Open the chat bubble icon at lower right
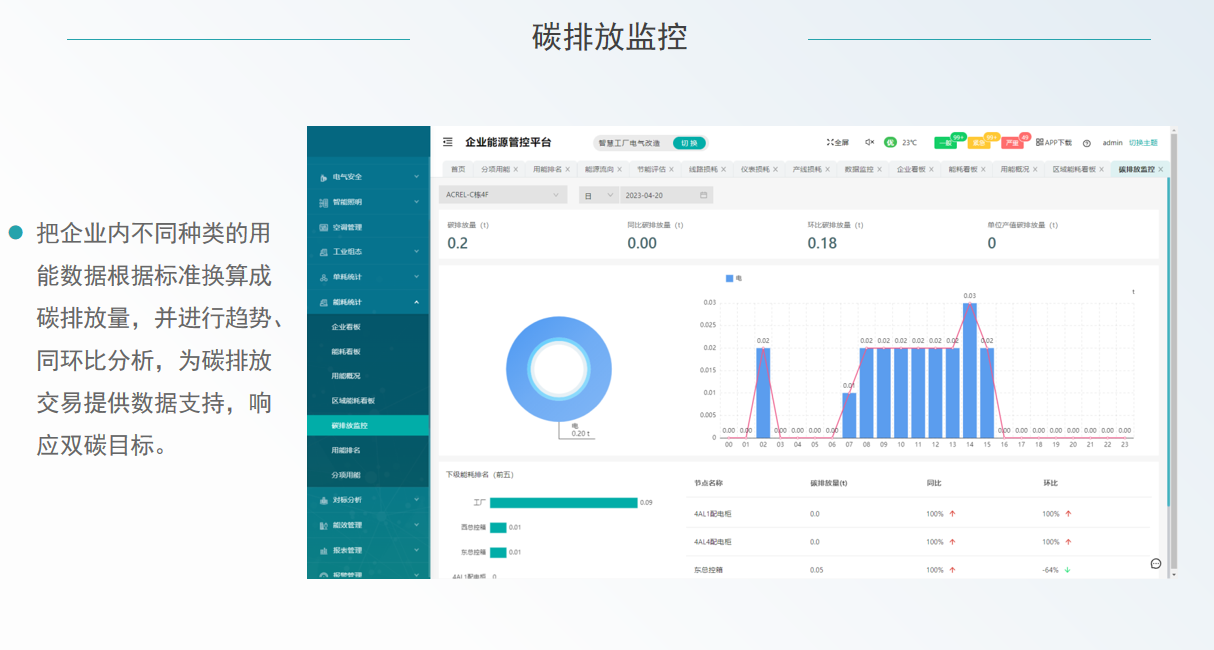 (x=1156, y=564)
